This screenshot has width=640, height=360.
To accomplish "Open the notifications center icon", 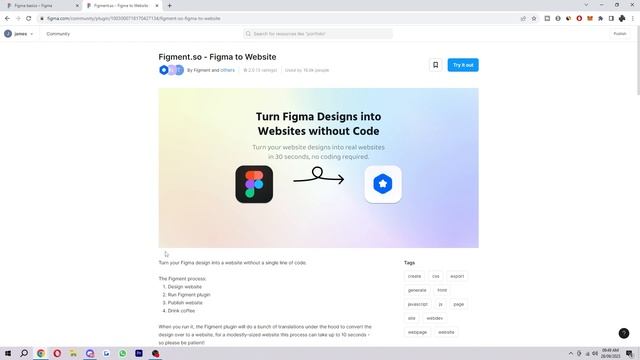I will (x=629, y=353).
